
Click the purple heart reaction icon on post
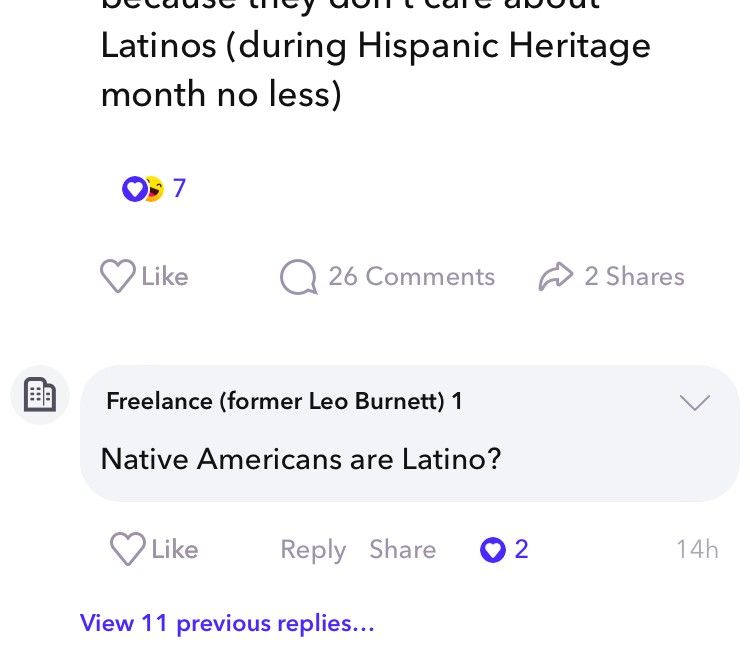[x=134, y=189]
